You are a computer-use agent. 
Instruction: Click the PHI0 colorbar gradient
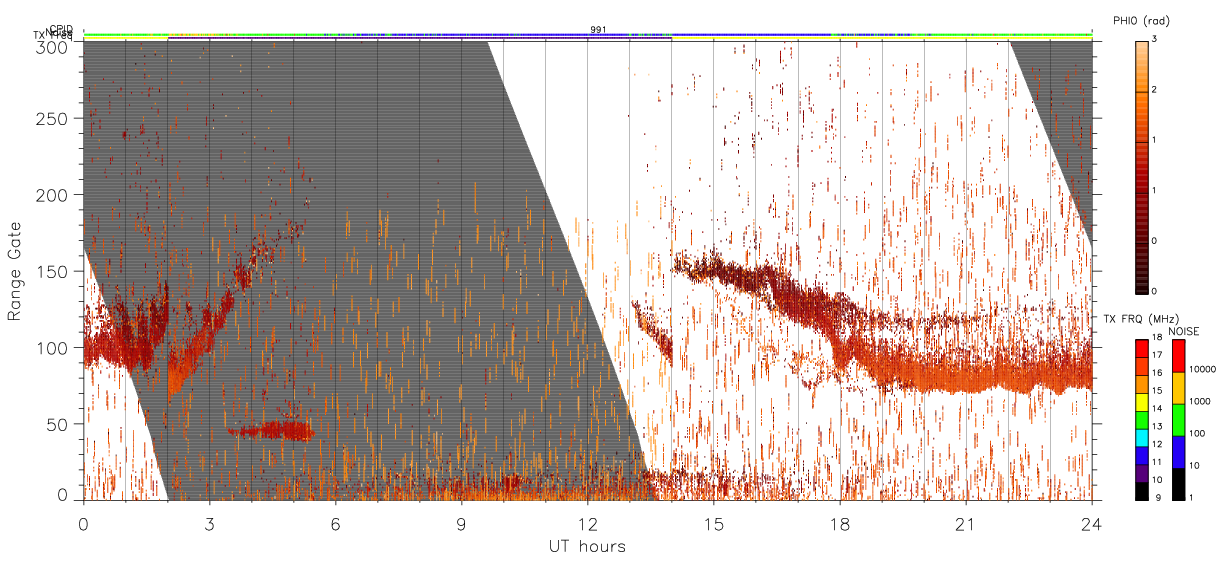(1142, 167)
